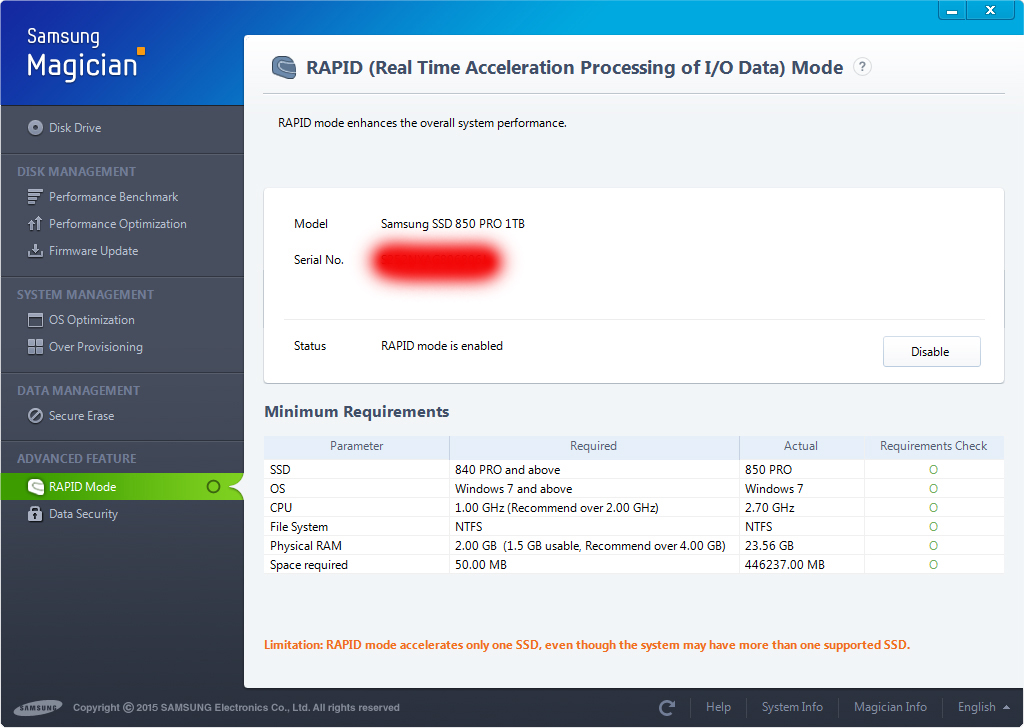Select RAPID Mode in the sidebar
This screenshot has width=1024, height=728.
coord(83,487)
